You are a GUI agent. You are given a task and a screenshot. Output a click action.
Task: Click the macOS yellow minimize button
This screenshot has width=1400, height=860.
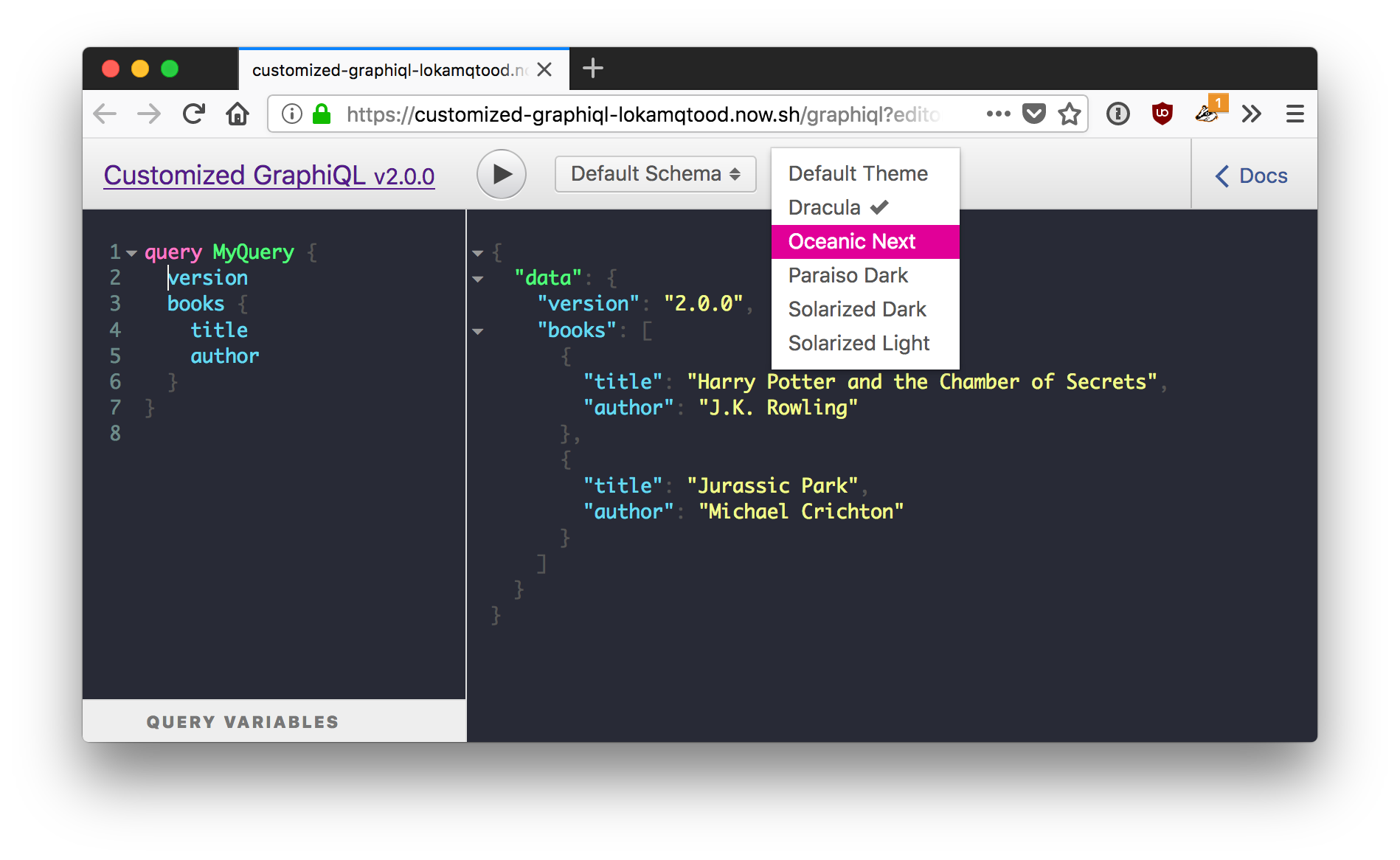(x=140, y=69)
